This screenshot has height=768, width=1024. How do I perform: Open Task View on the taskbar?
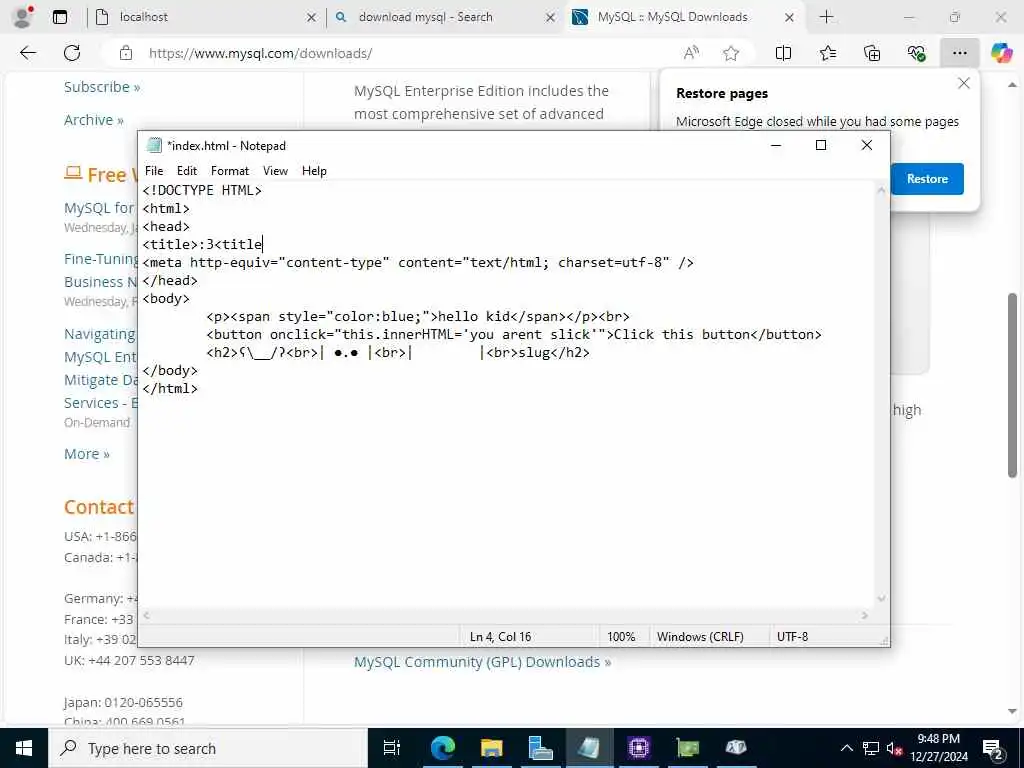pos(391,748)
